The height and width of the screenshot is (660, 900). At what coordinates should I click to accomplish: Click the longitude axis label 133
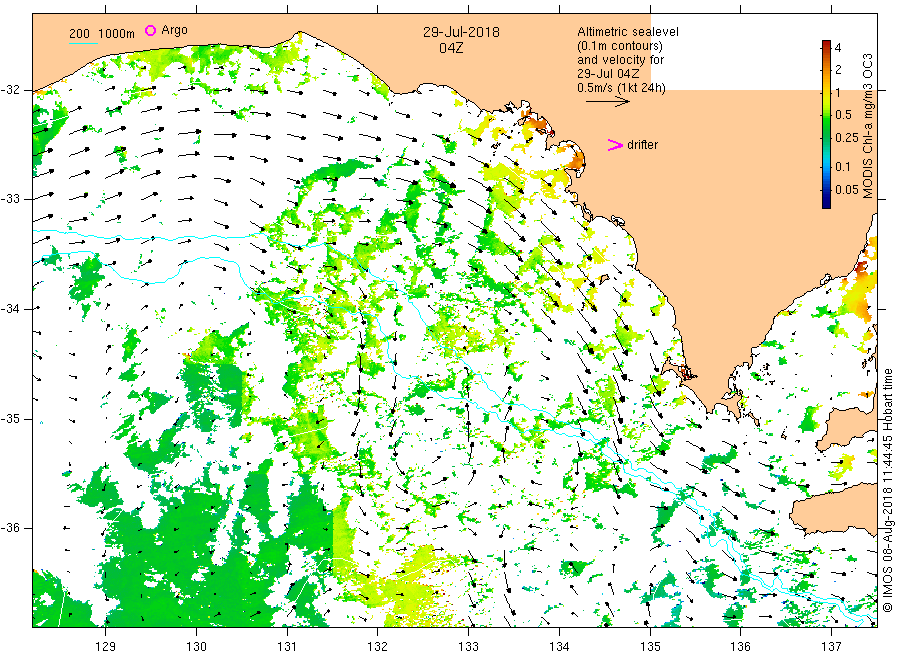pos(468,647)
